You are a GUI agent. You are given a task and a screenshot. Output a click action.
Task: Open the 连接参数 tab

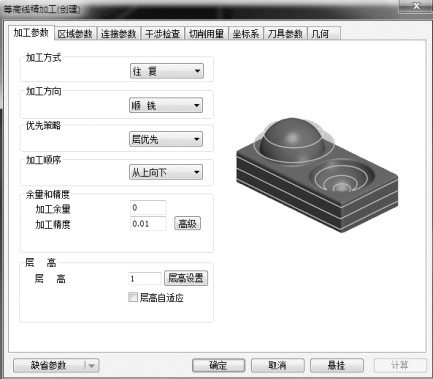[x=119, y=34]
